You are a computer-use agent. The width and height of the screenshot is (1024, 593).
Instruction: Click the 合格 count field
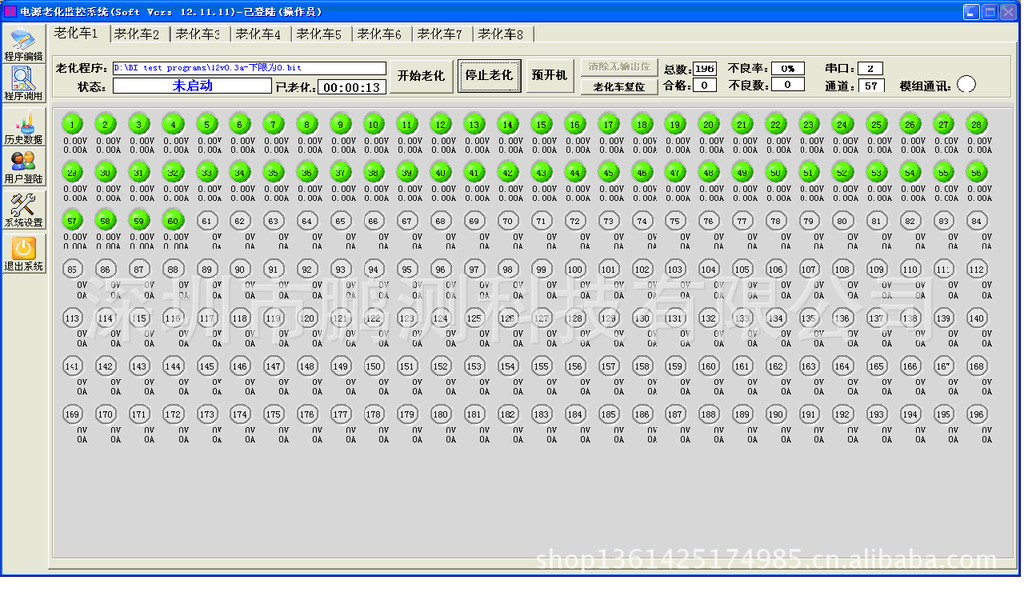pyautogui.click(x=704, y=85)
